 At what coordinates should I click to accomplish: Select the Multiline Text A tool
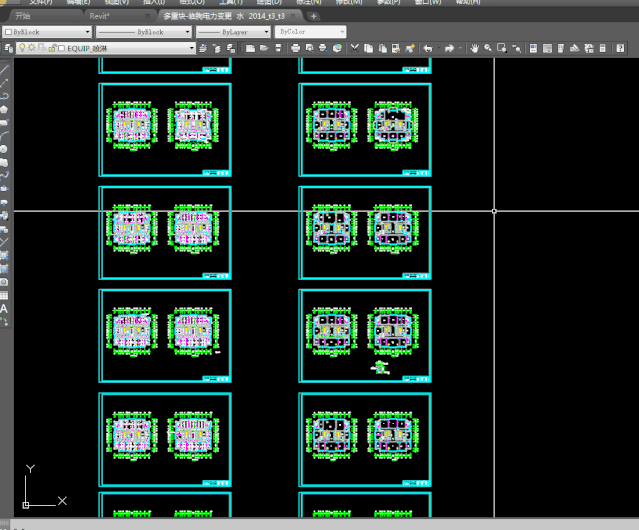pos(4,309)
